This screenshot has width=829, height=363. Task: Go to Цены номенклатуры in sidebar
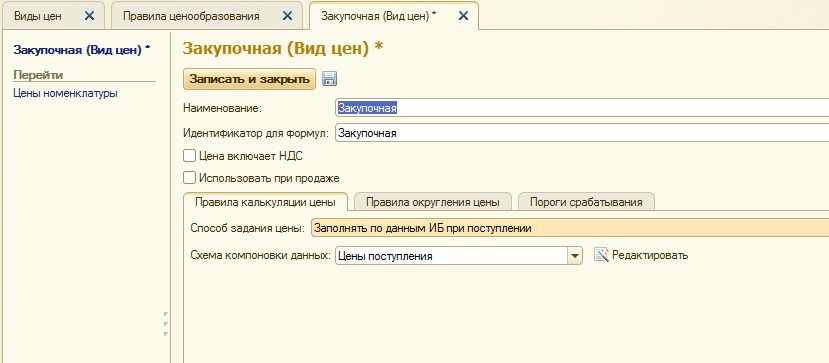point(66,94)
